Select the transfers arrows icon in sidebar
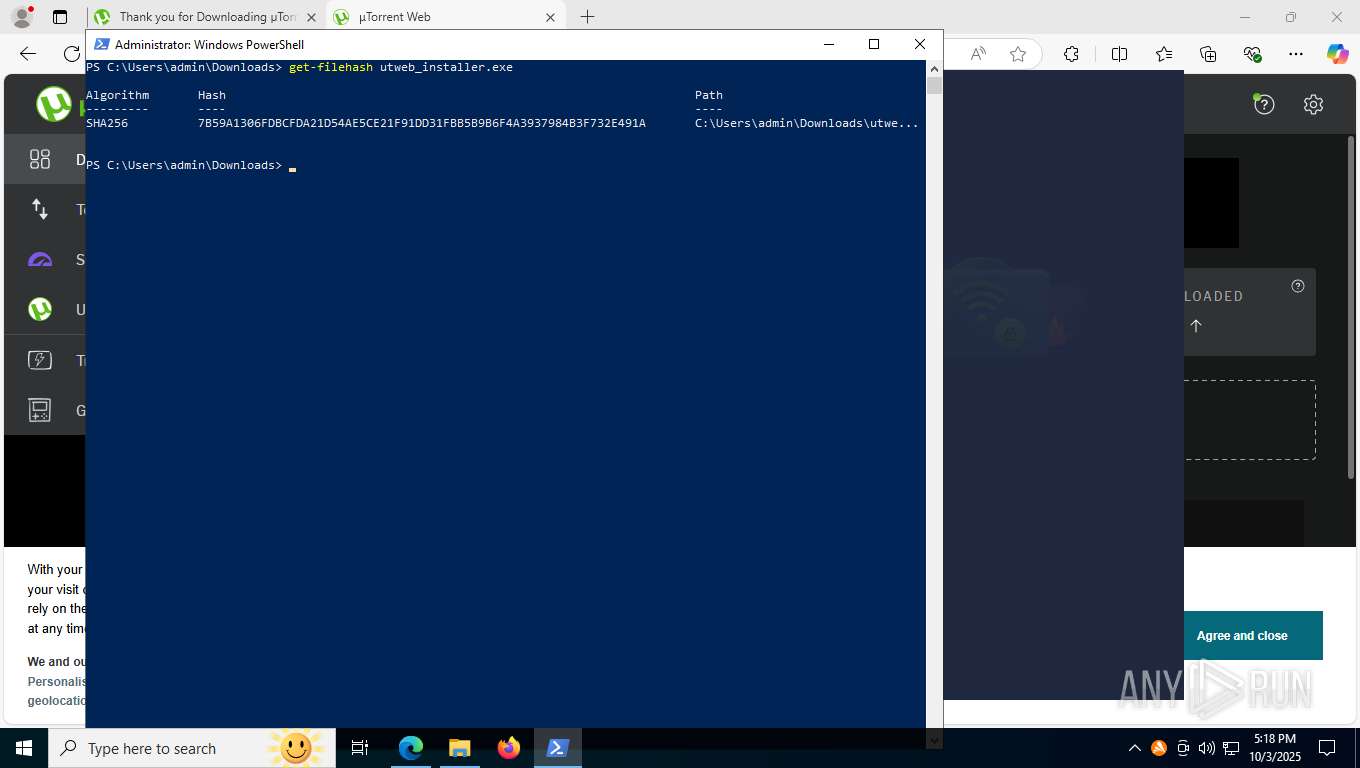Screen dimensions: 1360x768 40,209
